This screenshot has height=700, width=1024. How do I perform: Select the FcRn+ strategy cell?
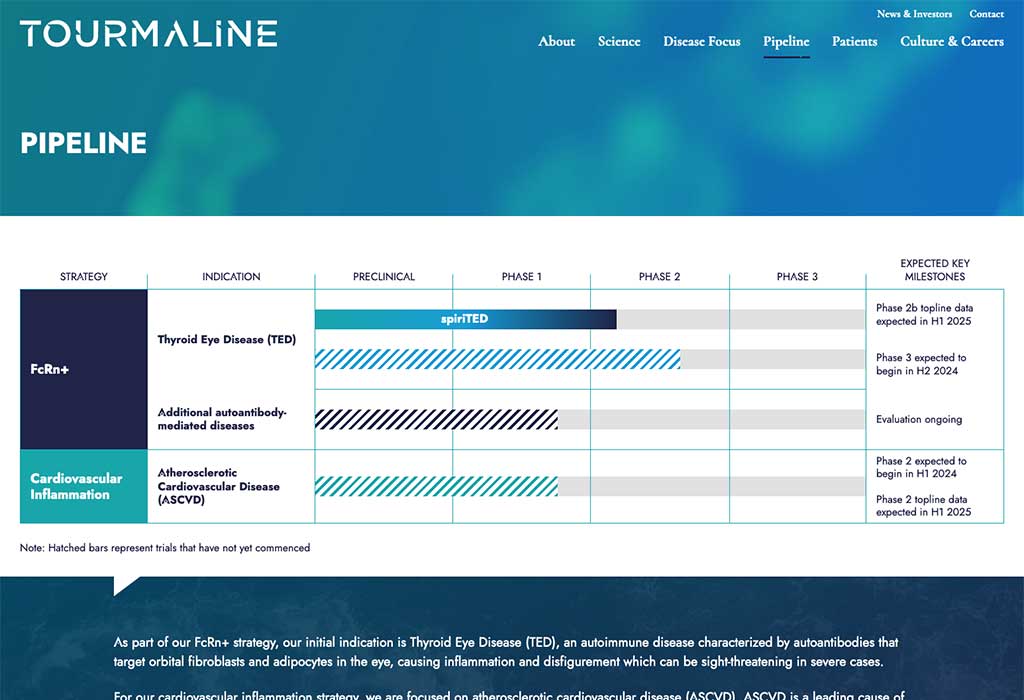click(x=51, y=368)
